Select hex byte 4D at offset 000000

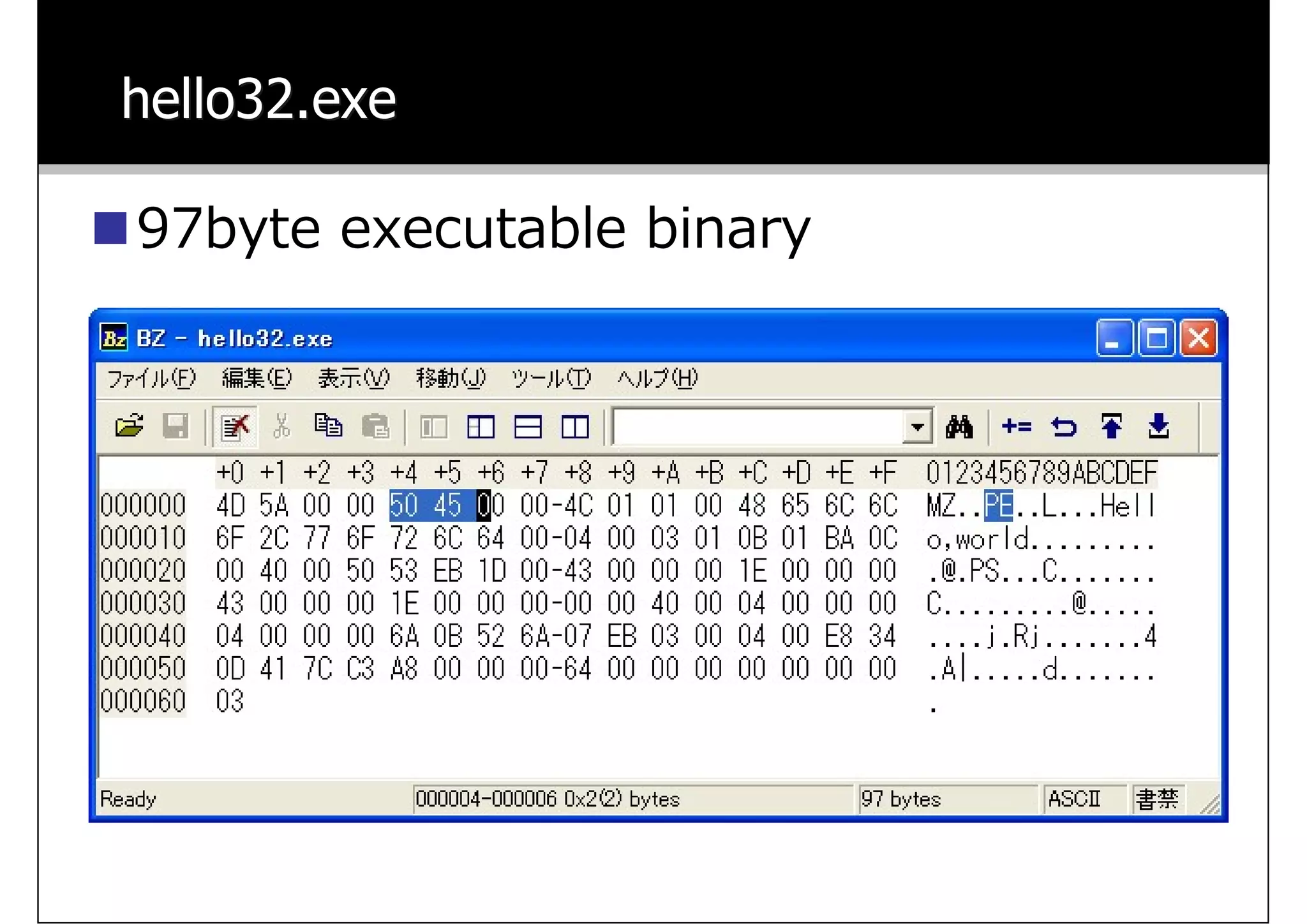230,505
